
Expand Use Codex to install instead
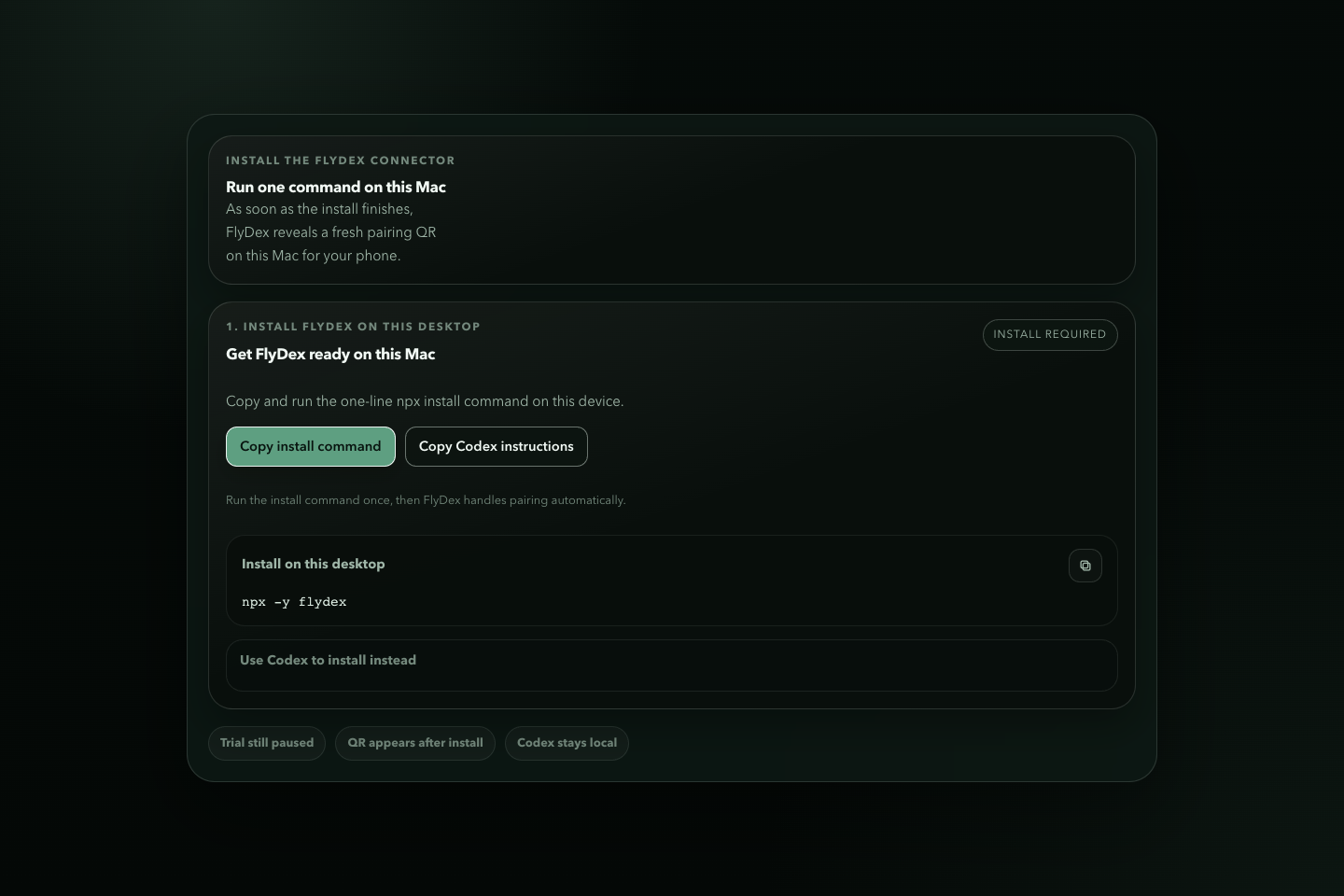point(672,665)
